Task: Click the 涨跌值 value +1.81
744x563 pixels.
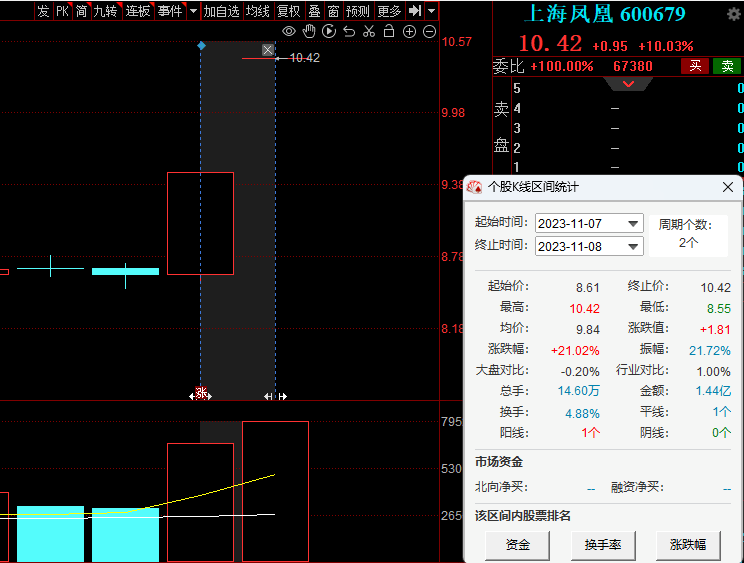Action: (x=715, y=330)
